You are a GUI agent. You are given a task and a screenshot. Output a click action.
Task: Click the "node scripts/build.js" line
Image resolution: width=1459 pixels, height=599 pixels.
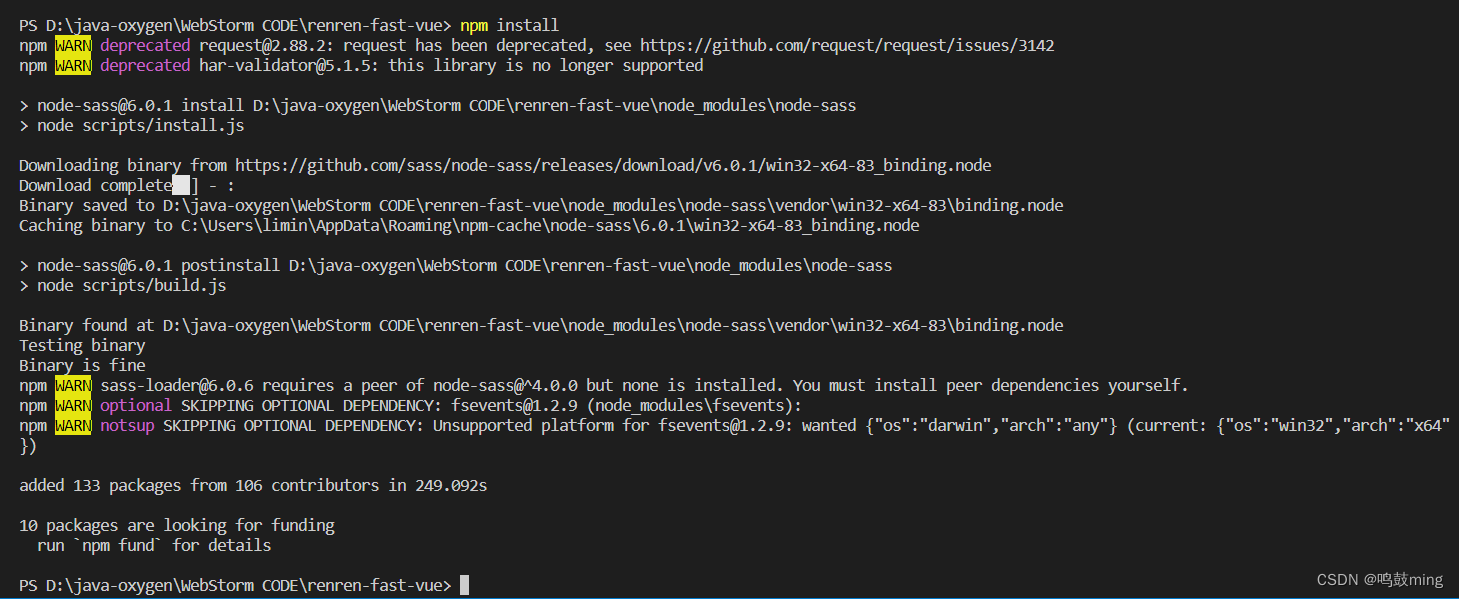(x=131, y=285)
